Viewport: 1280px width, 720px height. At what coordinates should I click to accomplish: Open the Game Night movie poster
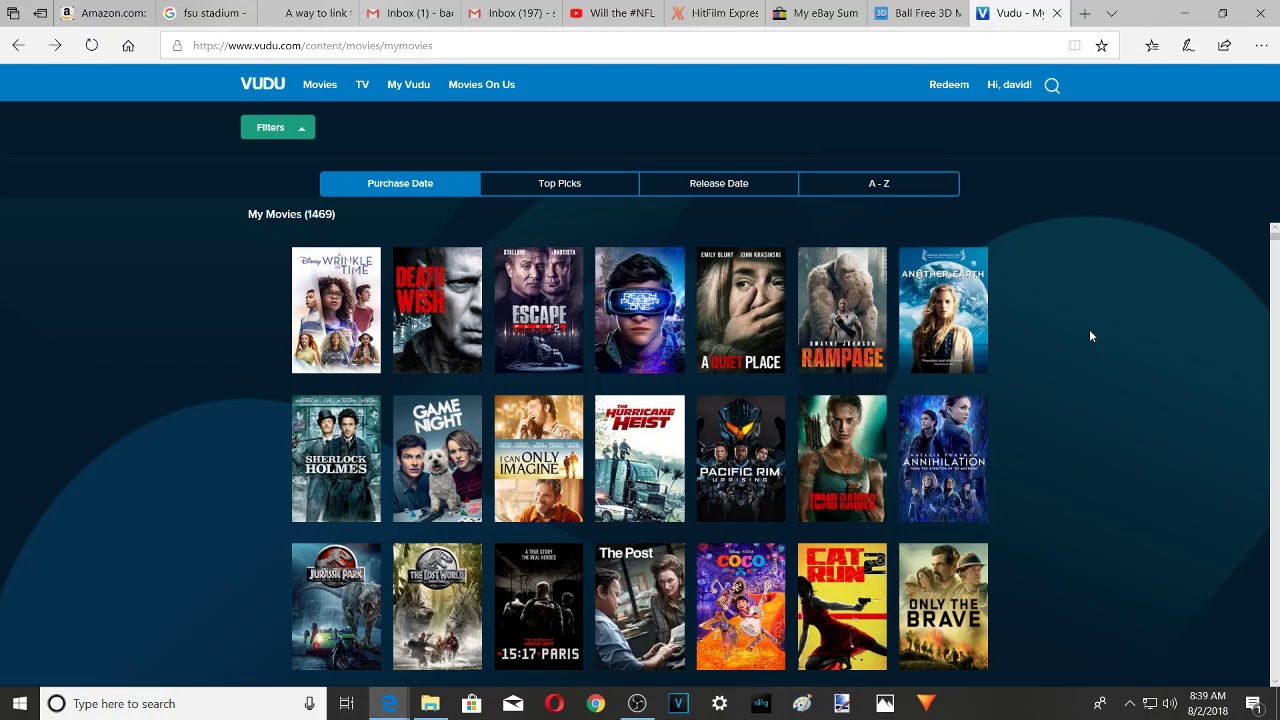coord(437,458)
